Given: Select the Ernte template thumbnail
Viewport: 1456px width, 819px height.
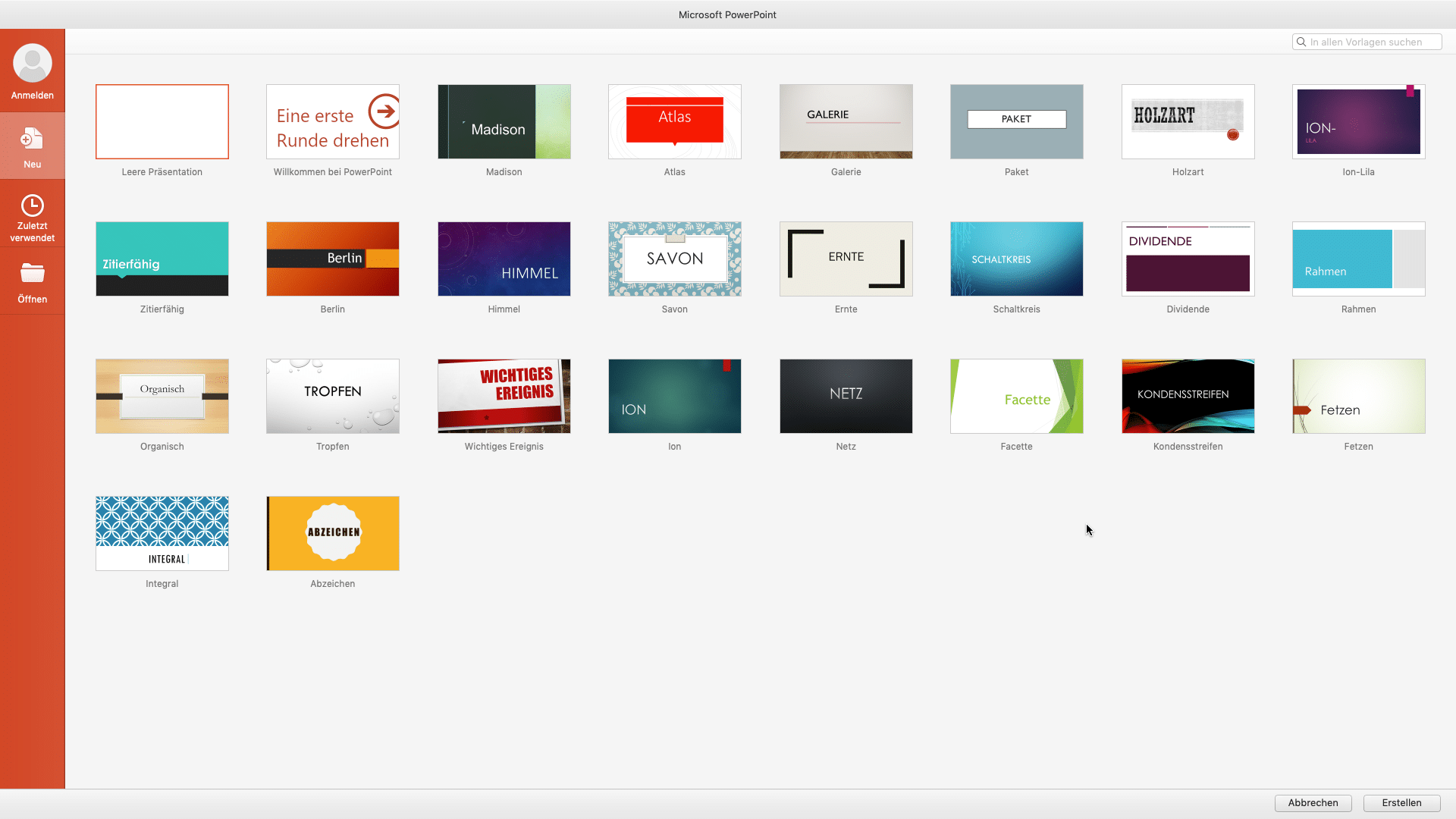Looking at the screenshot, I should pyautogui.click(x=846, y=259).
